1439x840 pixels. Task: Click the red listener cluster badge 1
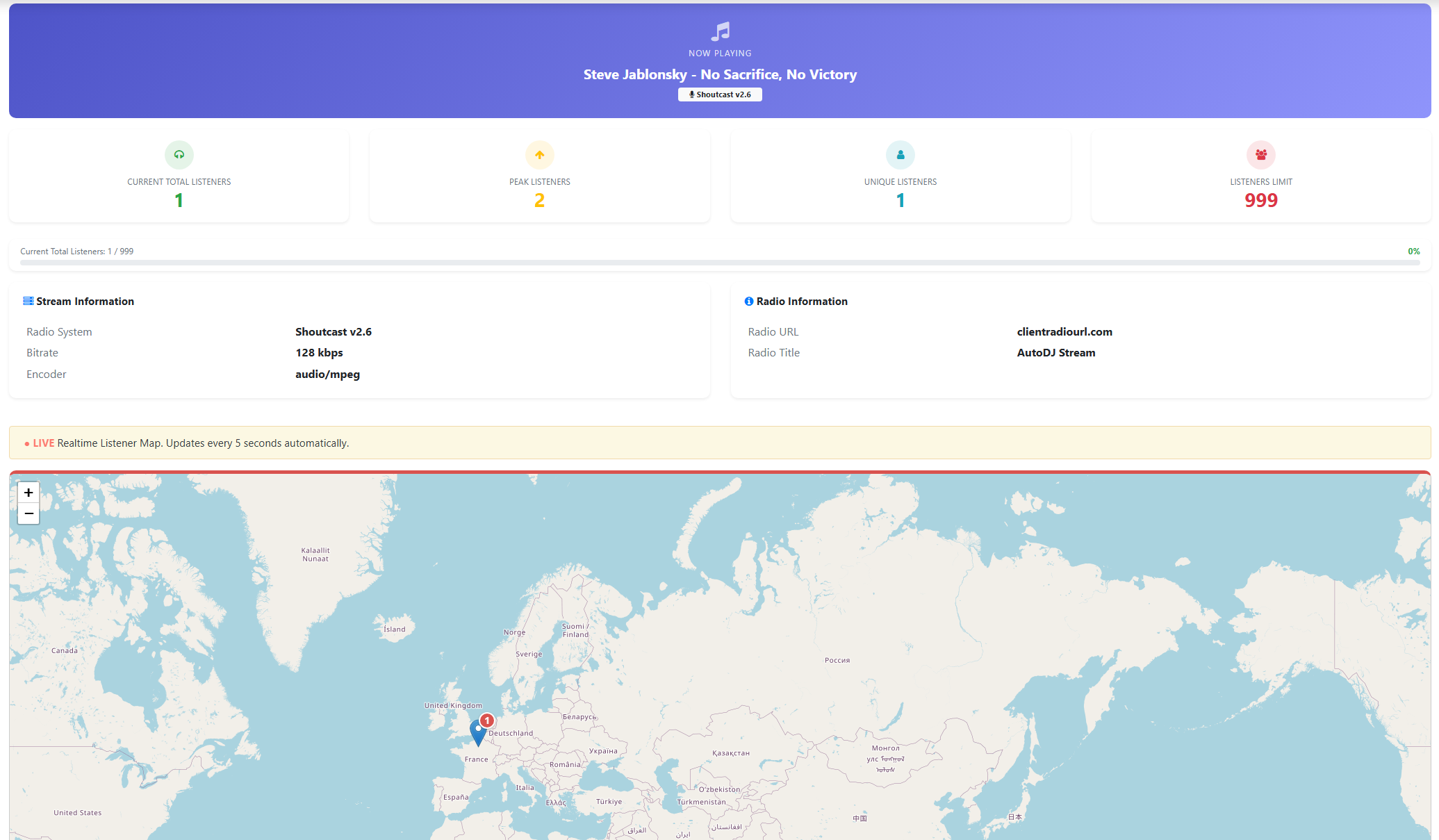pos(488,720)
